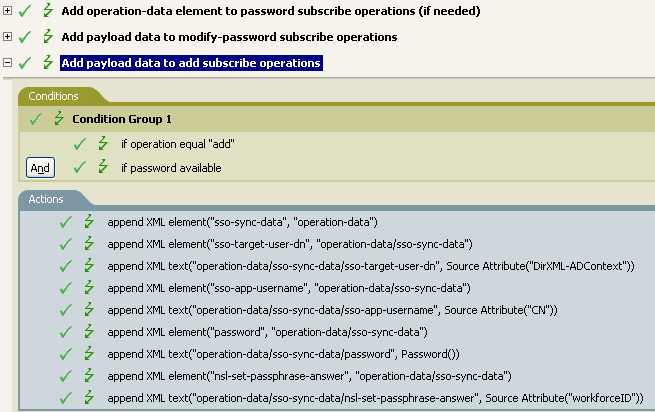Click lightning icon for 'if operation equal add'
Screen dimensions: 655x412
pyautogui.click(x=102, y=144)
